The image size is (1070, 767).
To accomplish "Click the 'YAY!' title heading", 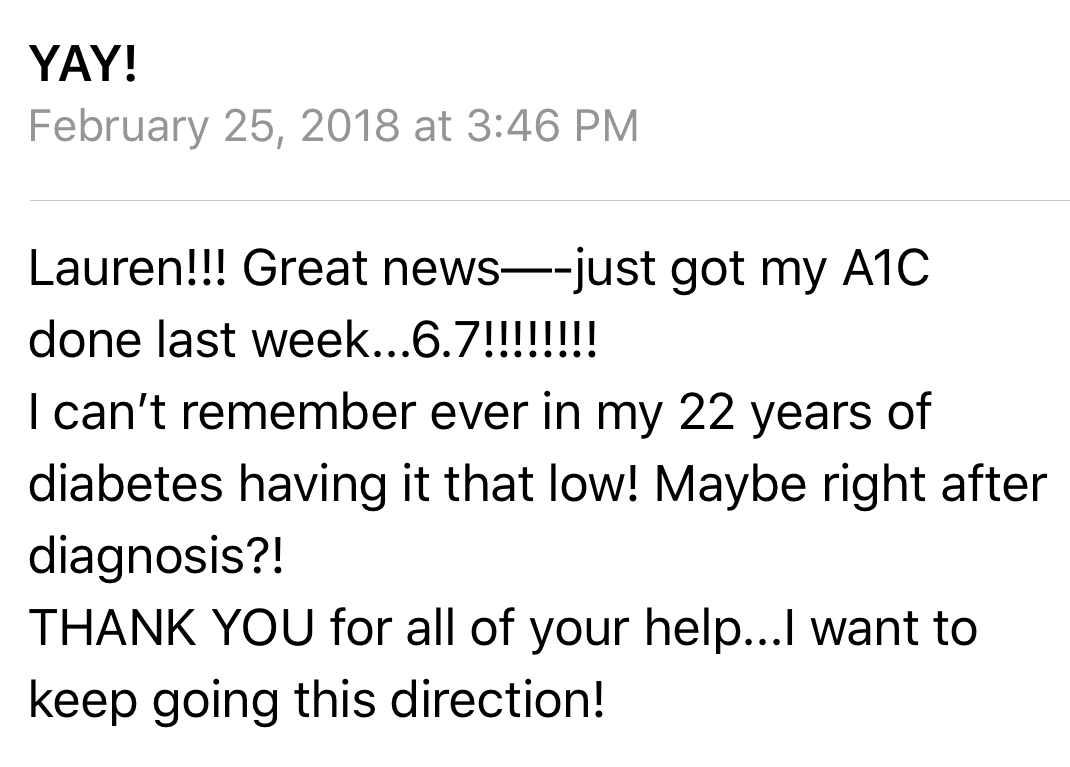I will 82,66.
